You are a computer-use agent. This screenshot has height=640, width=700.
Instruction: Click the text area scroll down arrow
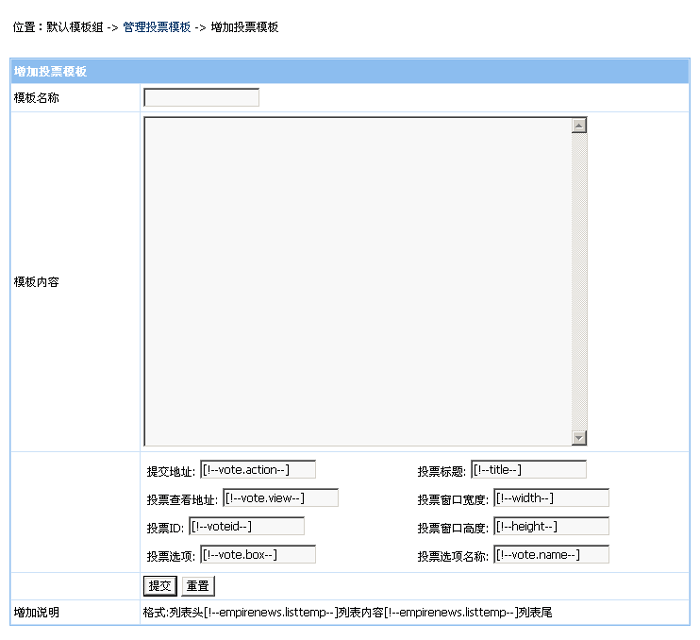pyautogui.click(x=579, y=438)
